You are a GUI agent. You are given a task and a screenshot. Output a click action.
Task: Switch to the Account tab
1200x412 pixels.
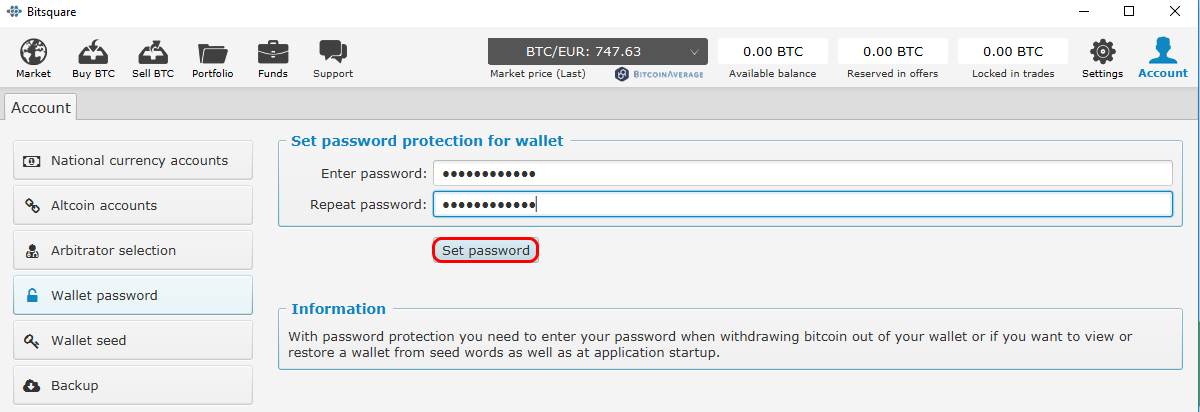click(41, 107)
